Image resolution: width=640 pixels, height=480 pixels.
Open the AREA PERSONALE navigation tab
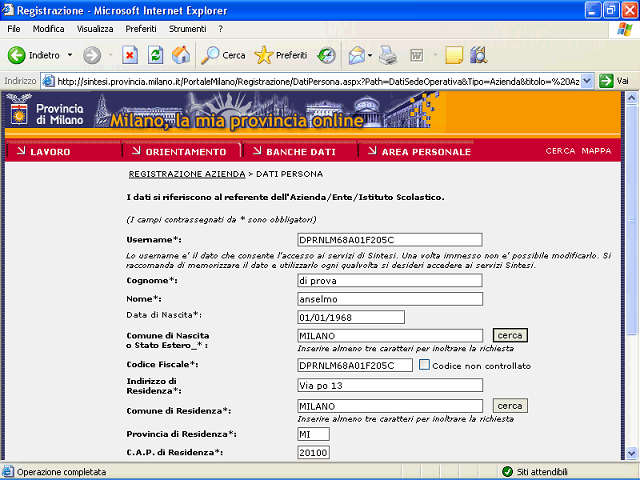pyautogui.click(x=420, y=151)
